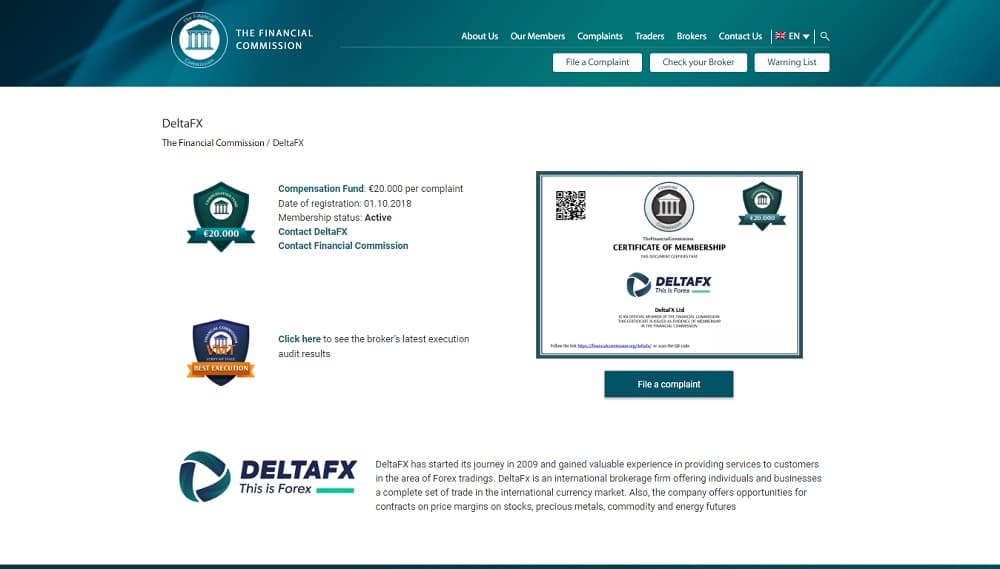
Task: Click the header File a Complaint button
Action: point(597,63)
